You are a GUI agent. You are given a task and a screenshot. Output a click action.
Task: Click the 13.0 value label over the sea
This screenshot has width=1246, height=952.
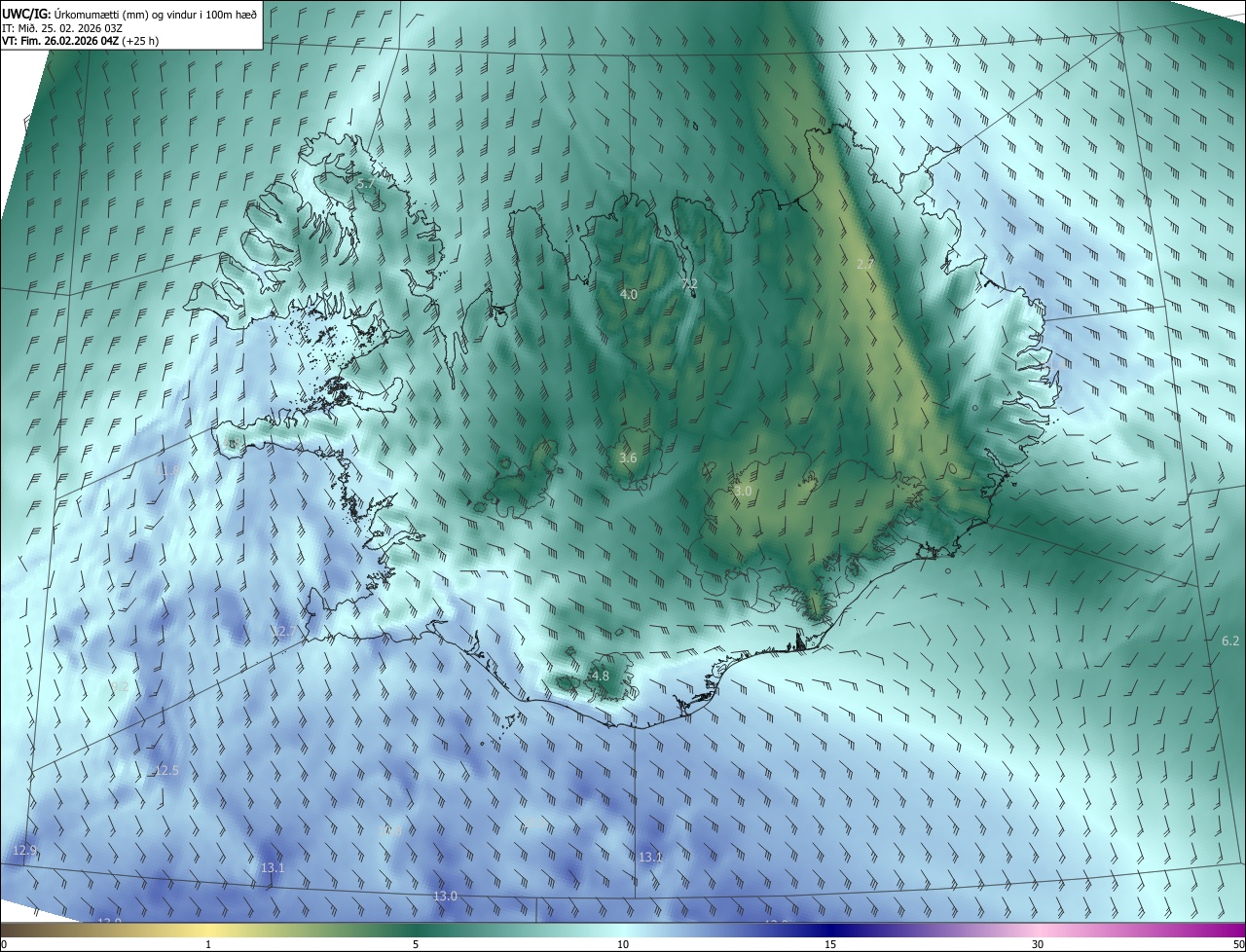tap(445, 896)
